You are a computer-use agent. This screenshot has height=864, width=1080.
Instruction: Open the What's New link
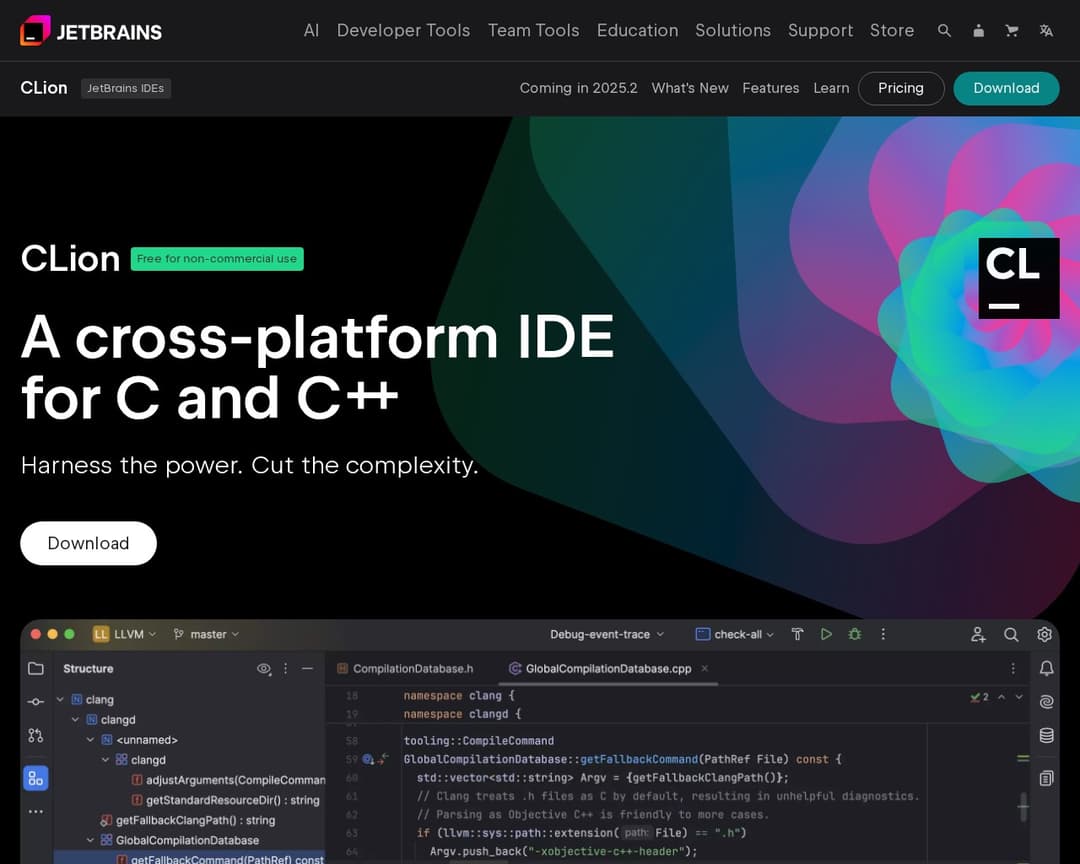click(x=690, y=88)
